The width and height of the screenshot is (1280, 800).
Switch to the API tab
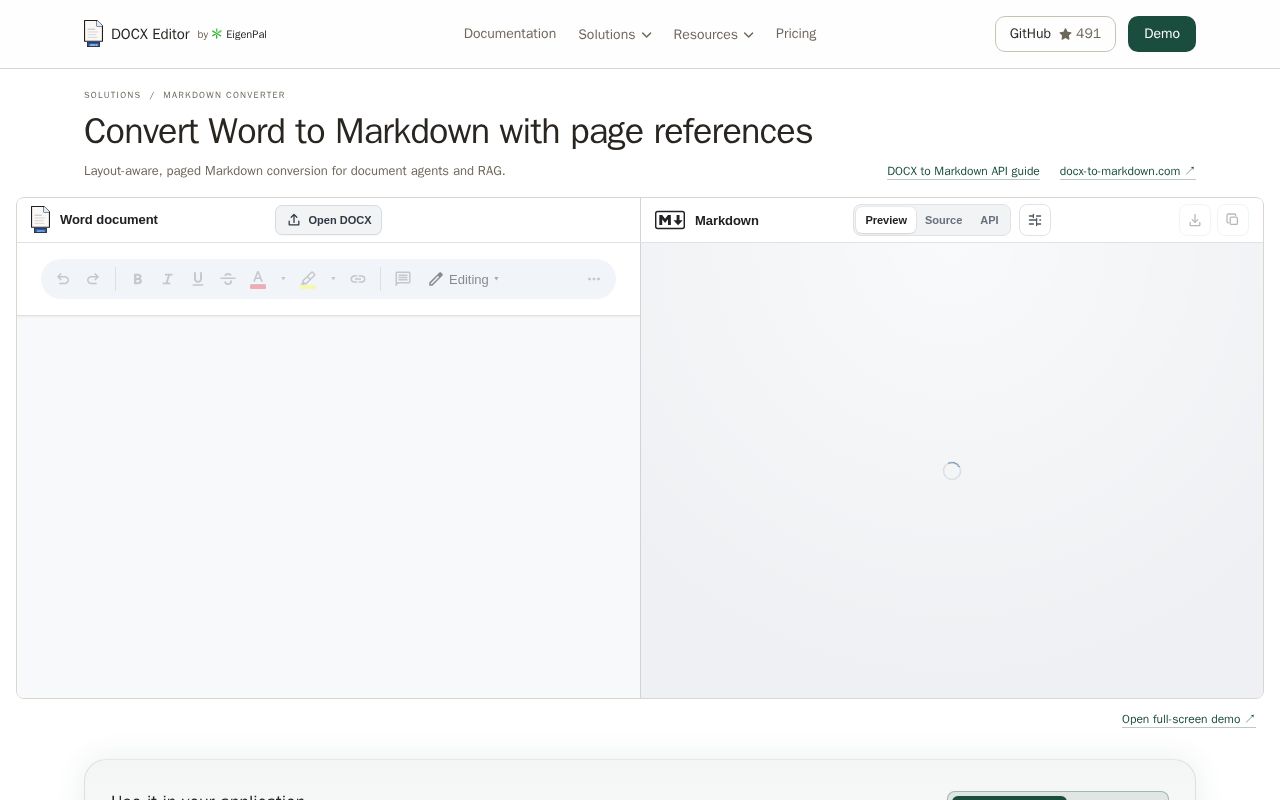989,220
